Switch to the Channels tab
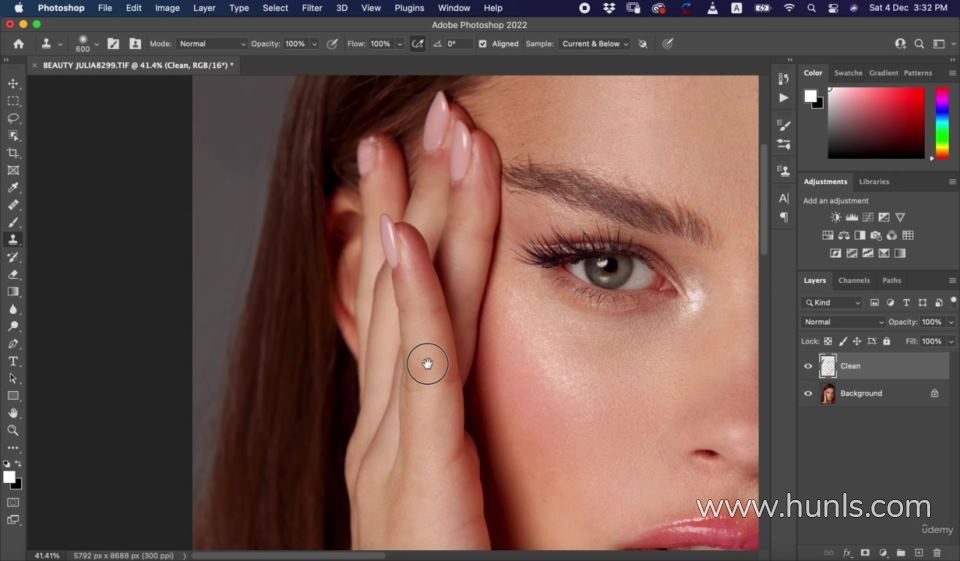Image resolution: width=960 pixels, height=561 pixels. click(853, 280)
